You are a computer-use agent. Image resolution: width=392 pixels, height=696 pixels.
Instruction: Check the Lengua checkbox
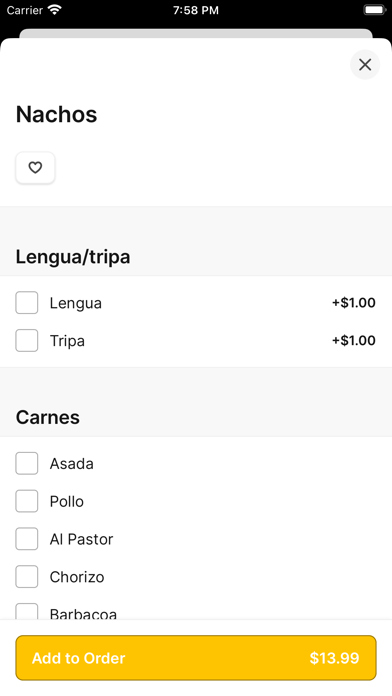(27, 303)
